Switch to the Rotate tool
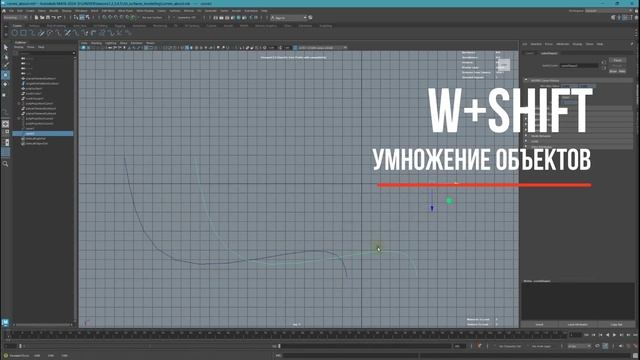 tap(6, 84)
